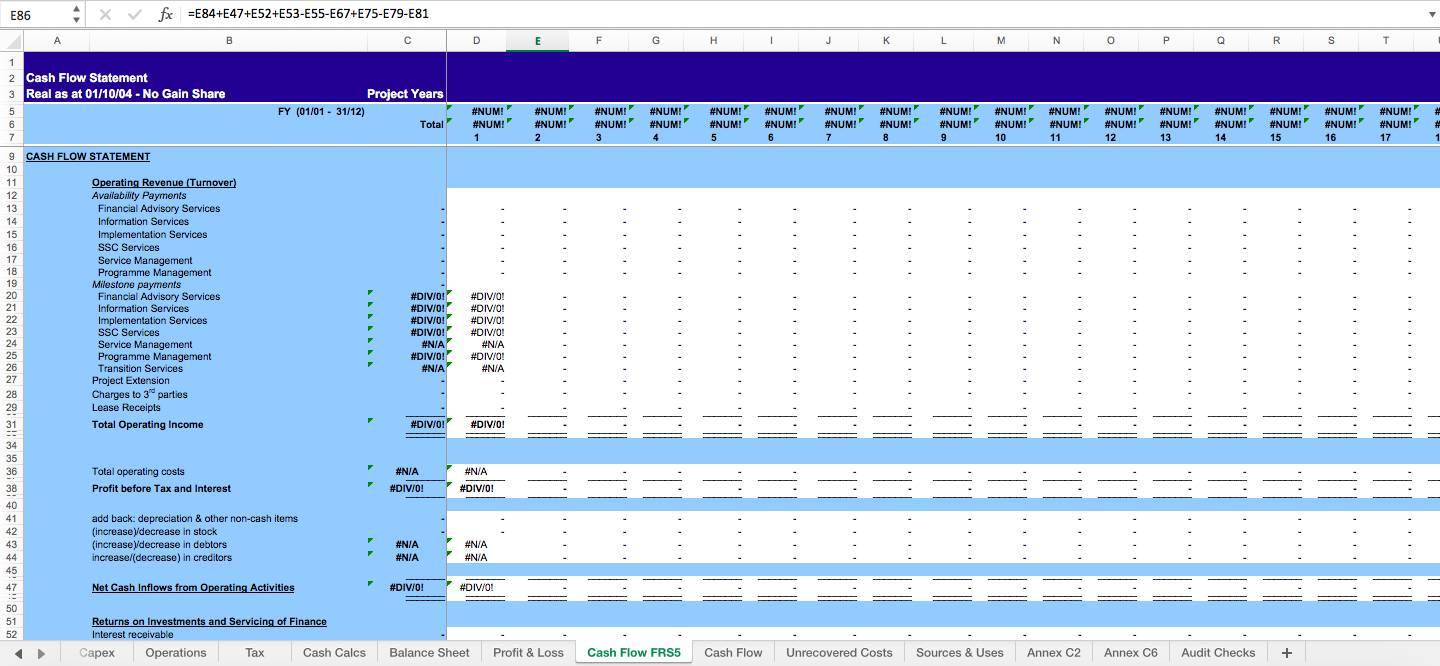Click the 'Lease Receipts' row label
The image size is (1440, 666).
(x=126, y=408)
